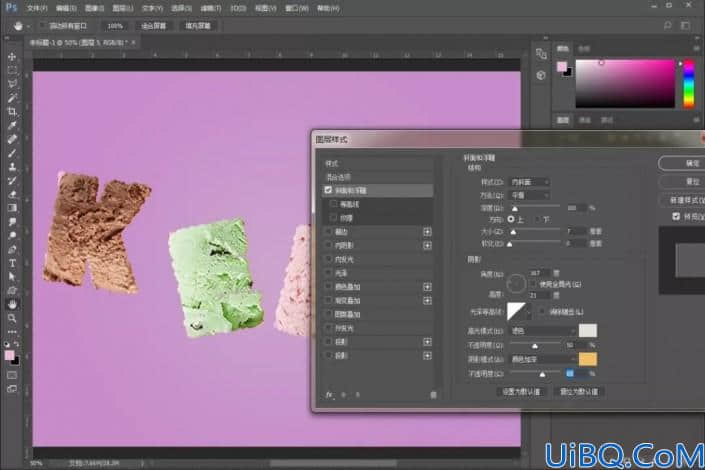The height and width of the screenshot is (470, 705).
Task: Select the History Brush tool
Action: coord(12,180)
